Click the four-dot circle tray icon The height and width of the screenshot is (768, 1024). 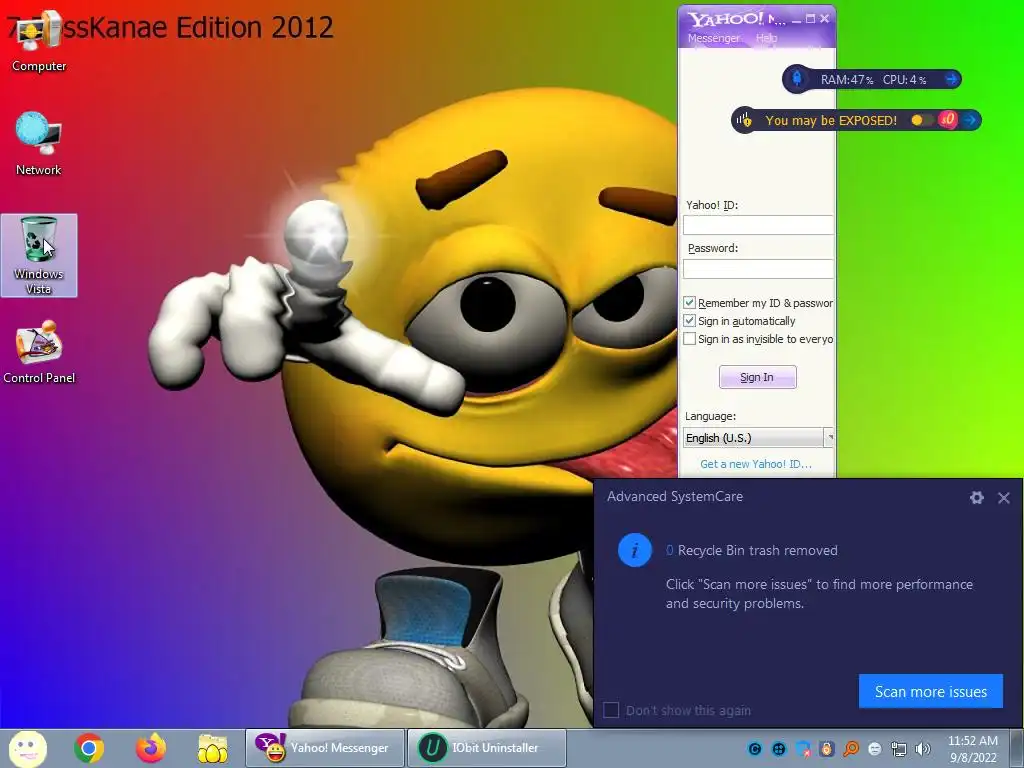tap(779, 749)
